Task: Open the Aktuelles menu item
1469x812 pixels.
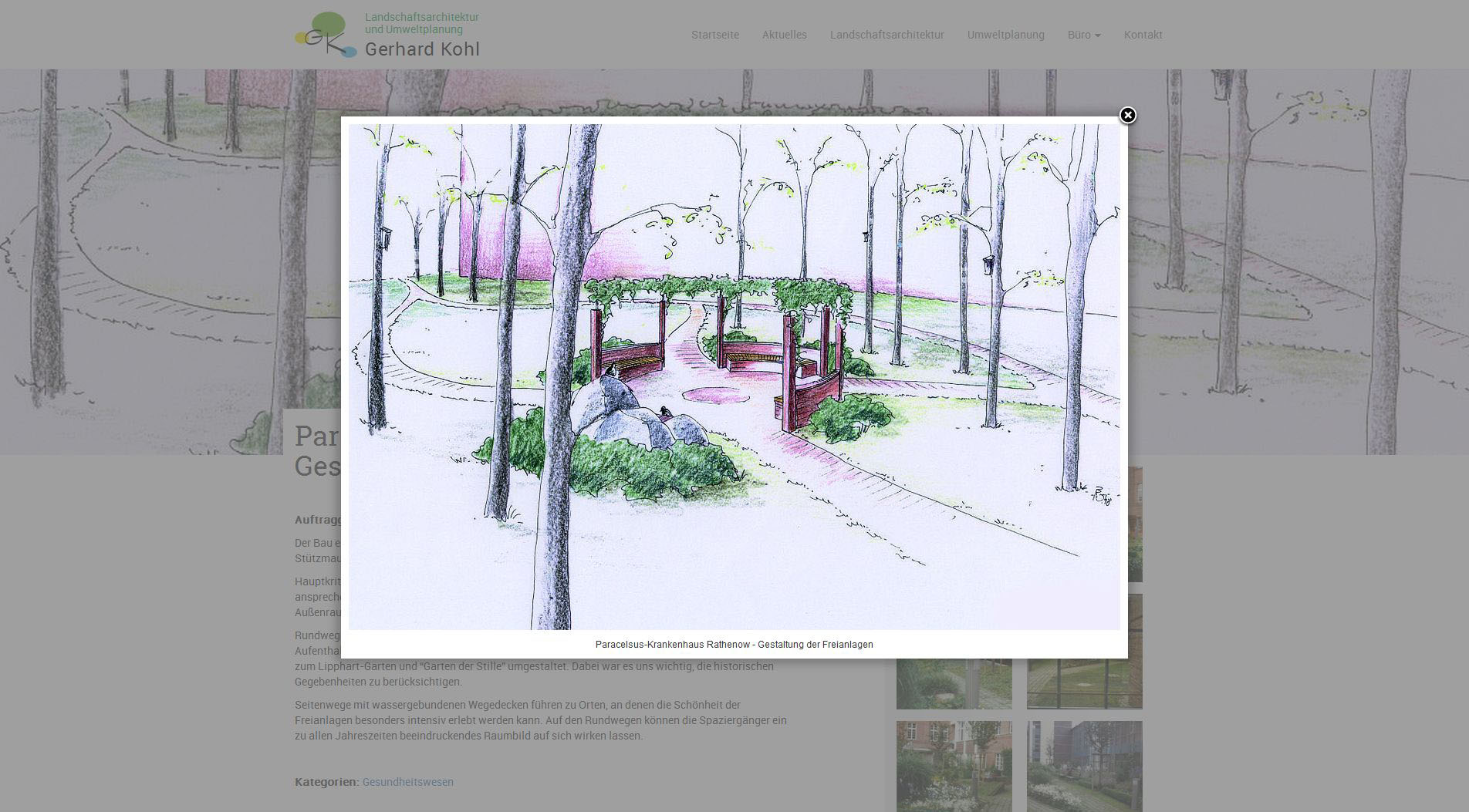Action: pos(784,35)
